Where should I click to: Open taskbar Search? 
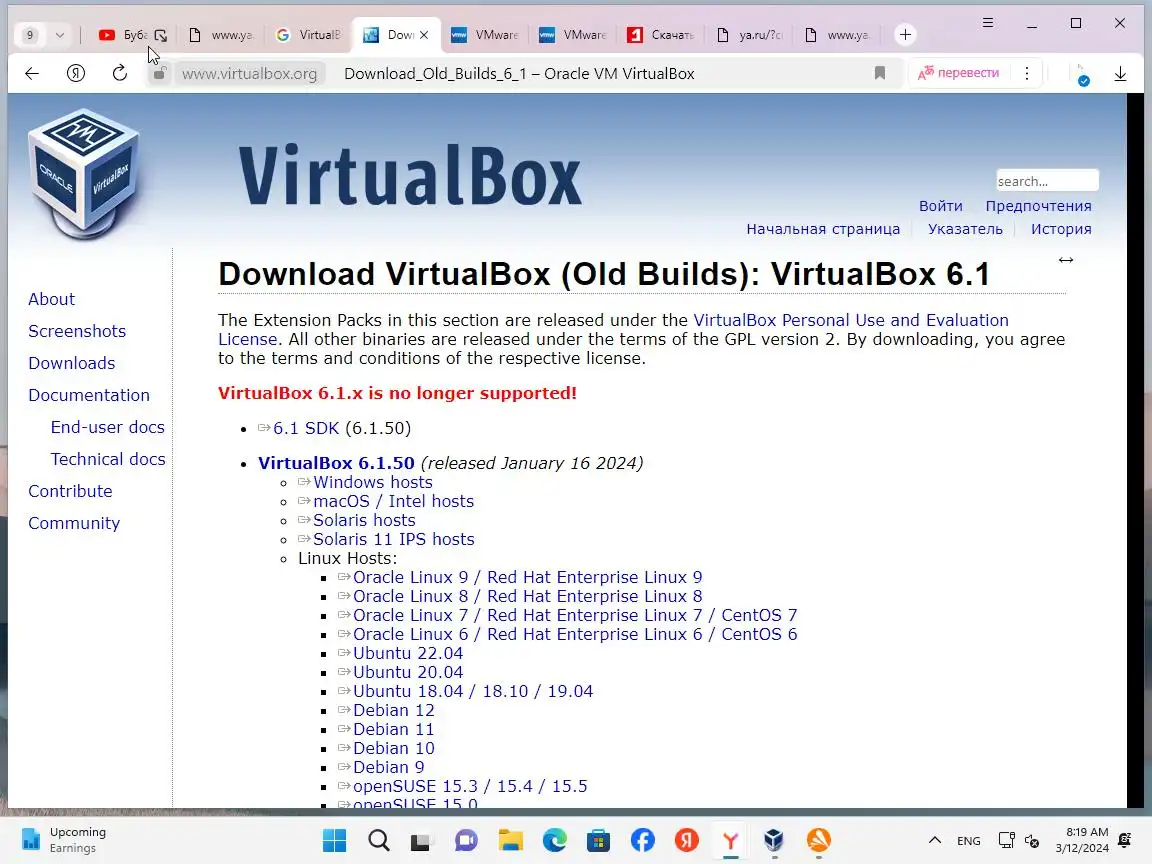coord(379,840)
